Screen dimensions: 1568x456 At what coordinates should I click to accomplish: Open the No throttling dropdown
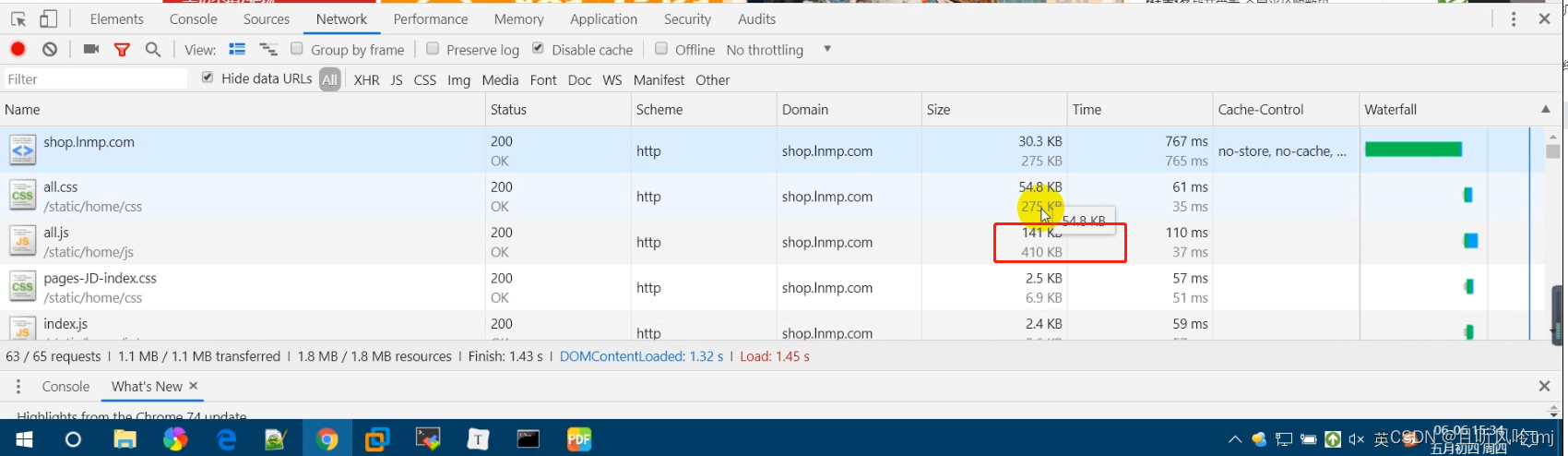[x=778, y=50]
